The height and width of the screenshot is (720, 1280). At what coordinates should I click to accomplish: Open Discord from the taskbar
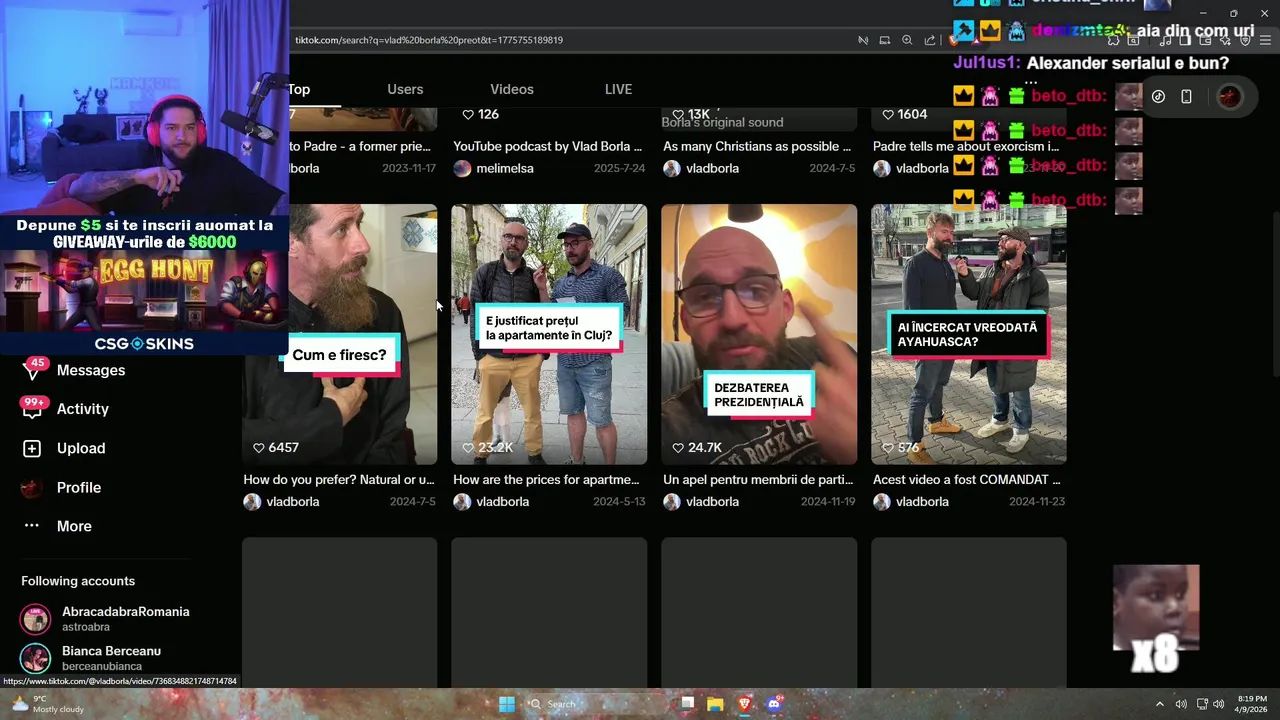coord(773,704)
